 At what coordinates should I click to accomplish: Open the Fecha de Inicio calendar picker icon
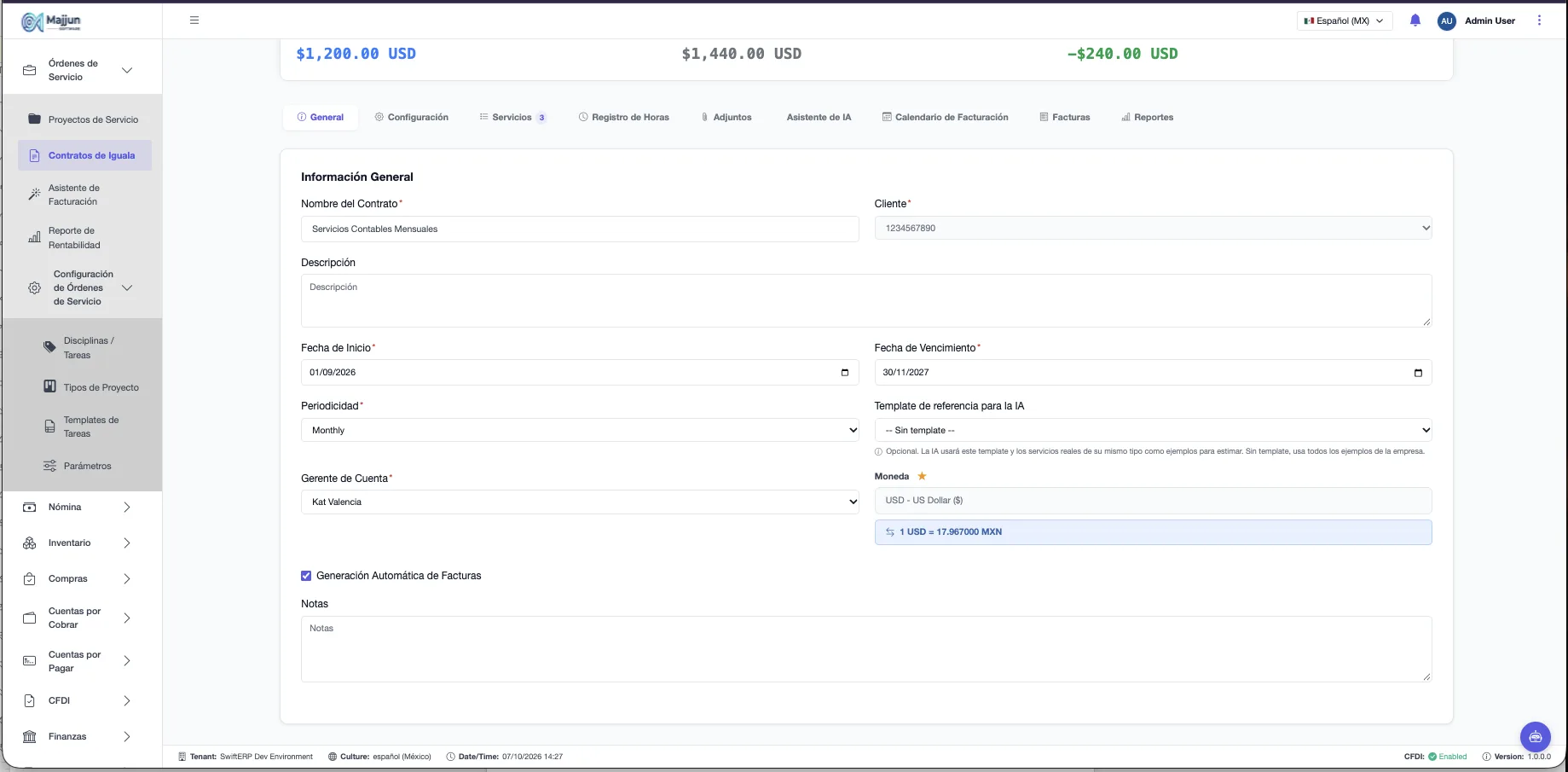tap(845, 373)
